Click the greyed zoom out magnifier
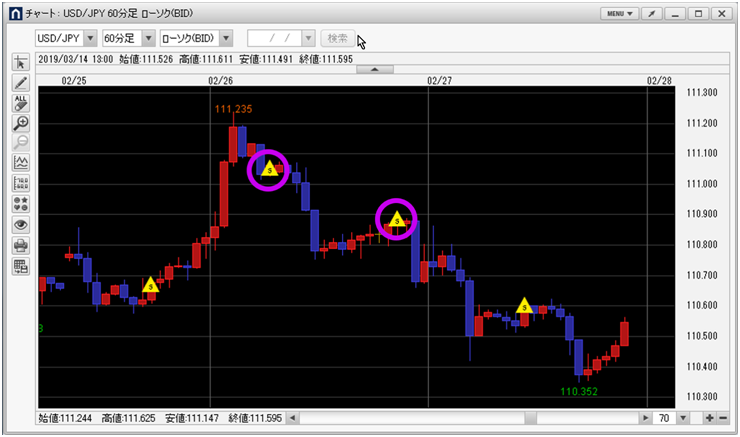 click(x=21, y=143)
